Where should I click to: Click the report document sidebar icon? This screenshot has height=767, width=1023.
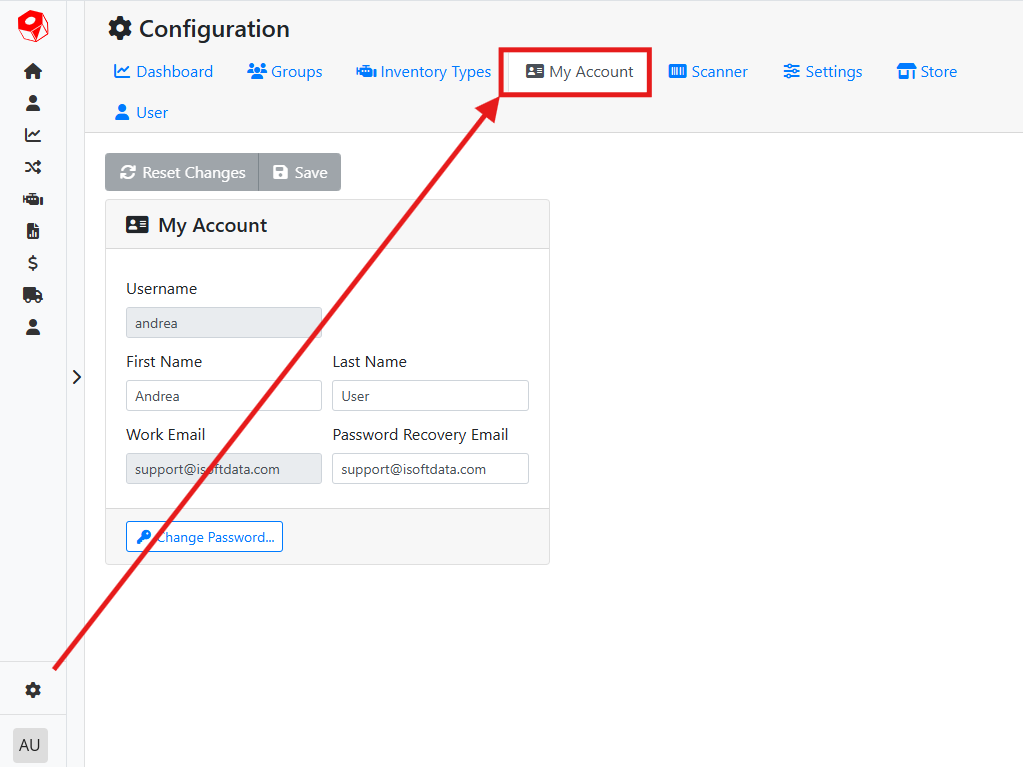pyautogui.click(x=33, y=231)
